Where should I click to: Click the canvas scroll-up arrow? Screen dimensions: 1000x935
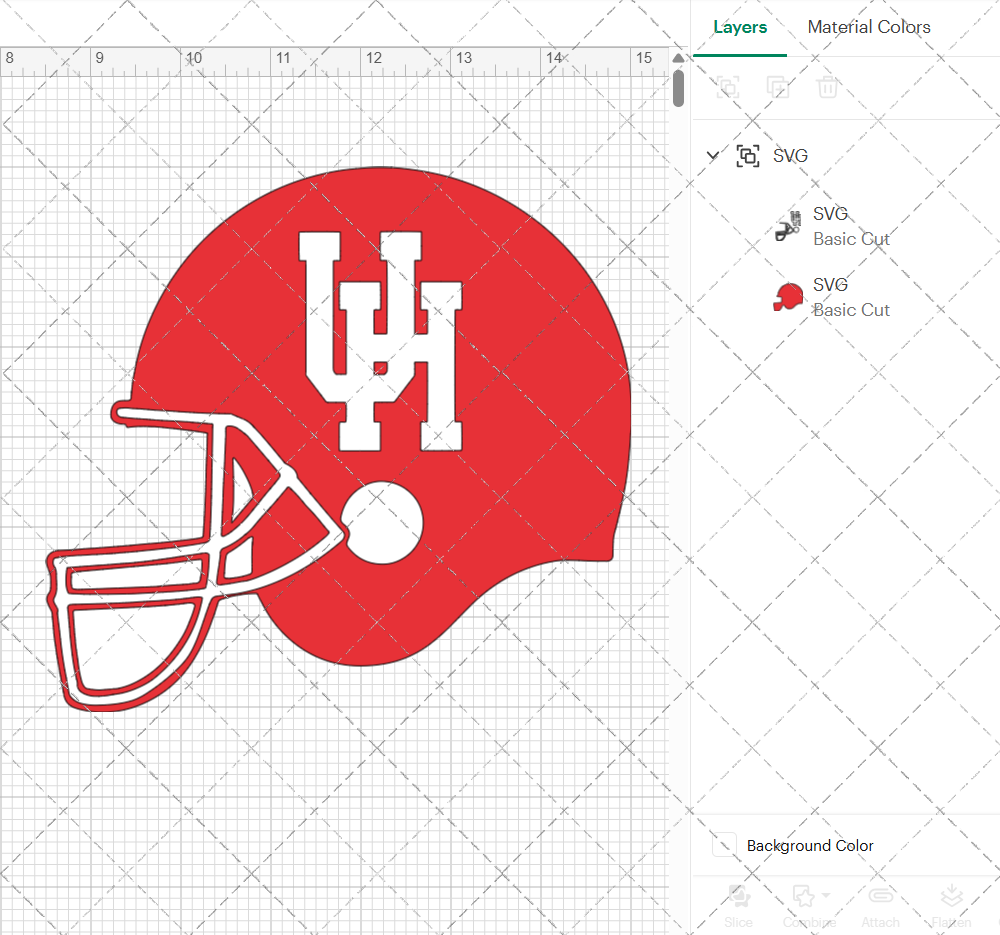(678, 58)
